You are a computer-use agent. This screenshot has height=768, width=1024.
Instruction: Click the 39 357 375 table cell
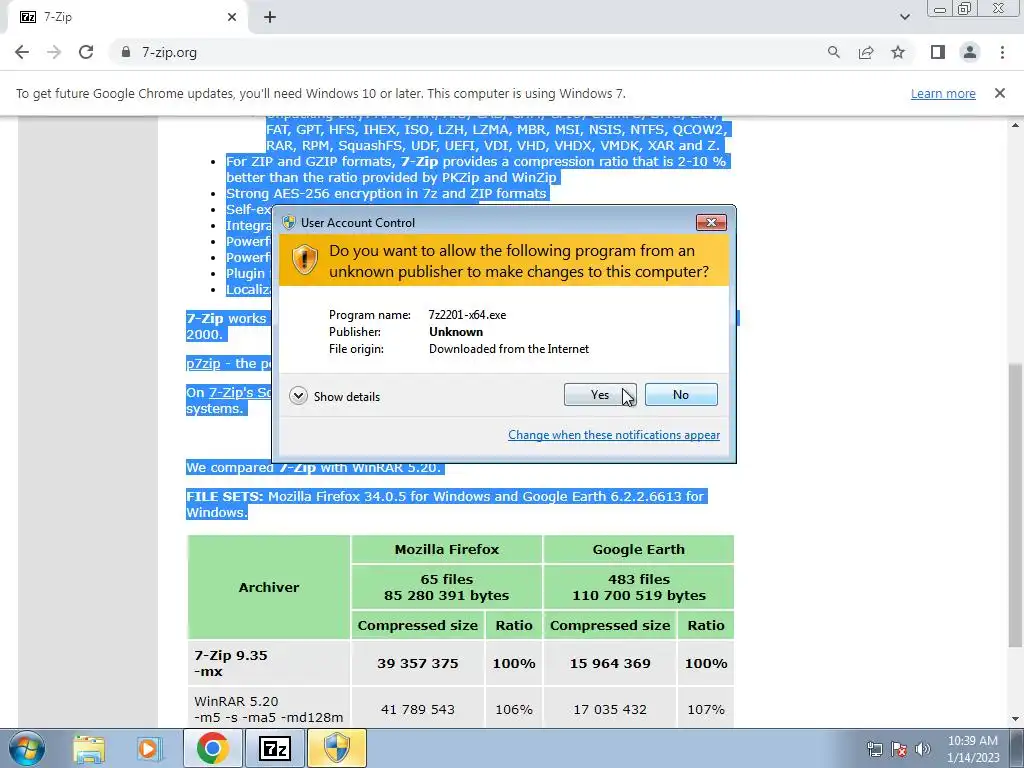(418, 663)
